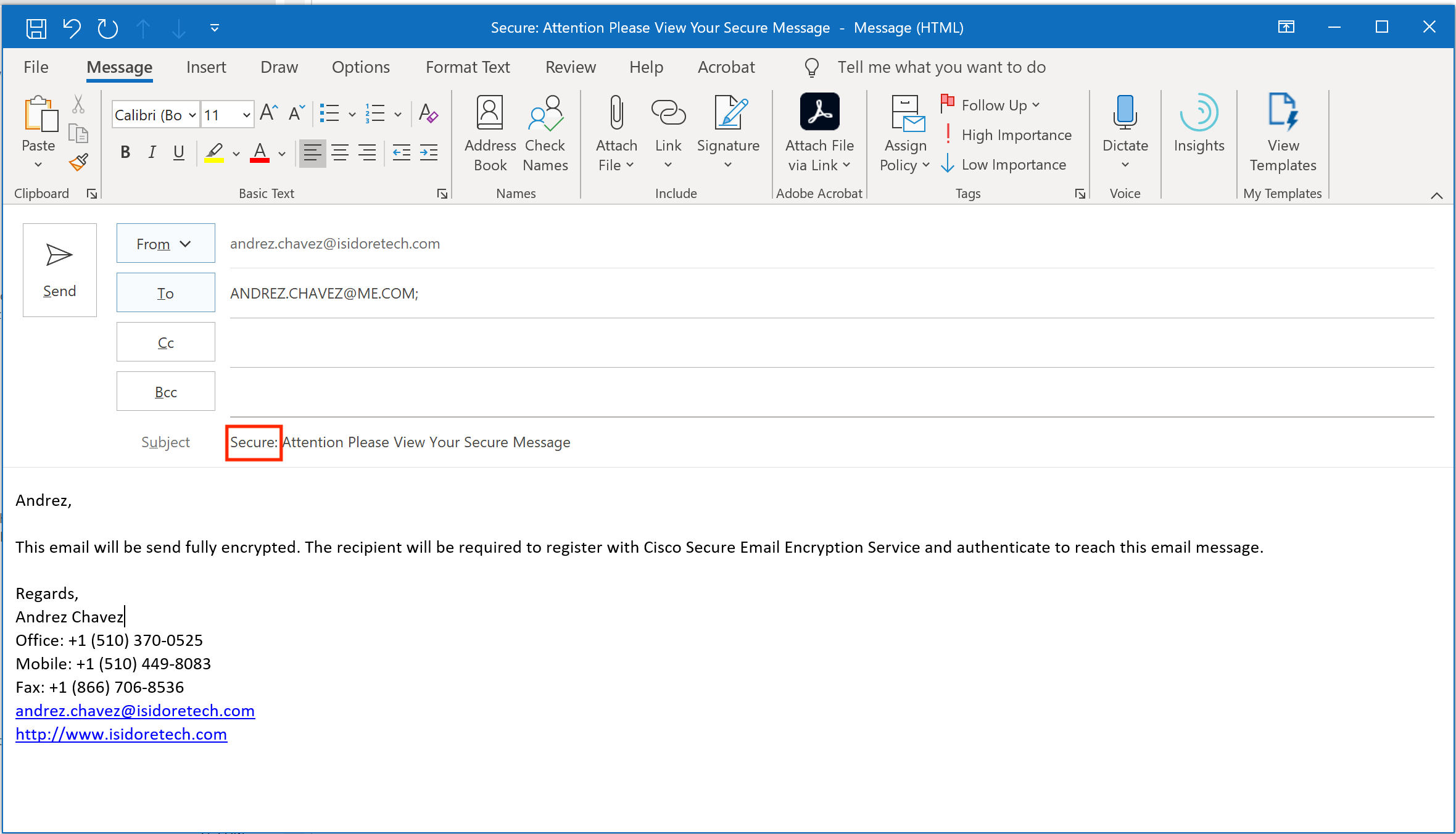Click the Bcc recipients button
This screenshot has height=834, width=1456.
165,392
